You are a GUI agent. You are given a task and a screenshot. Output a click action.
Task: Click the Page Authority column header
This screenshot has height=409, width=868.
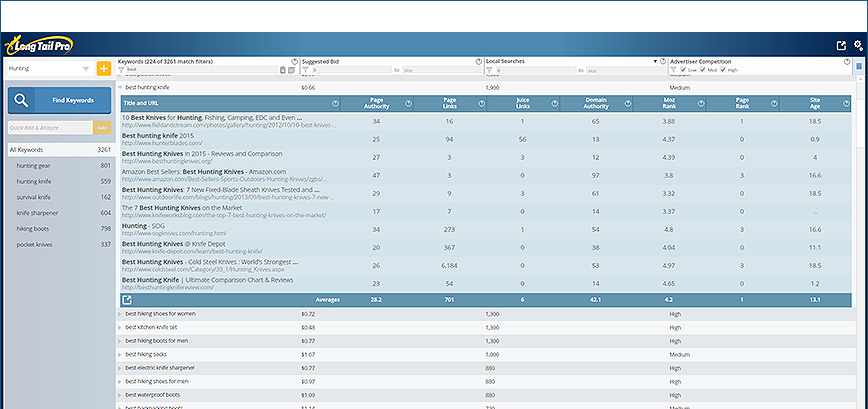tap(376, 103)
